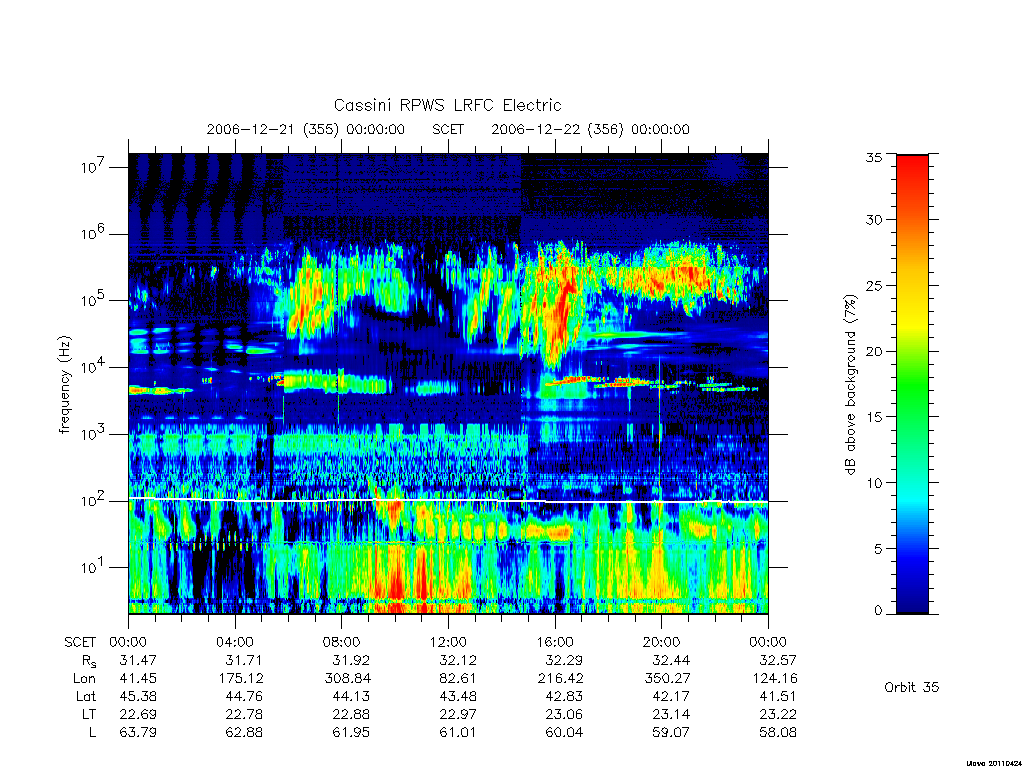
Task: Click the rainbow colorbar scale
Action: coord(912,384)
